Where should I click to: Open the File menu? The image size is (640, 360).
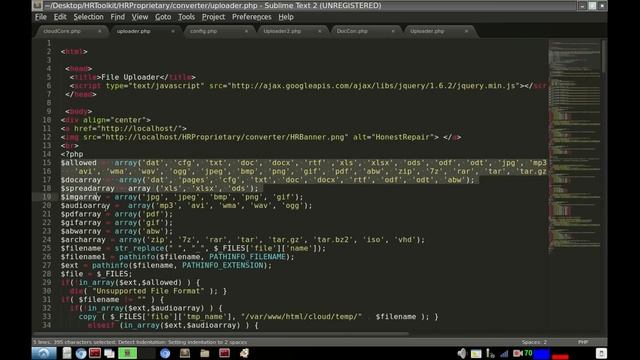[x=40, y=17]
